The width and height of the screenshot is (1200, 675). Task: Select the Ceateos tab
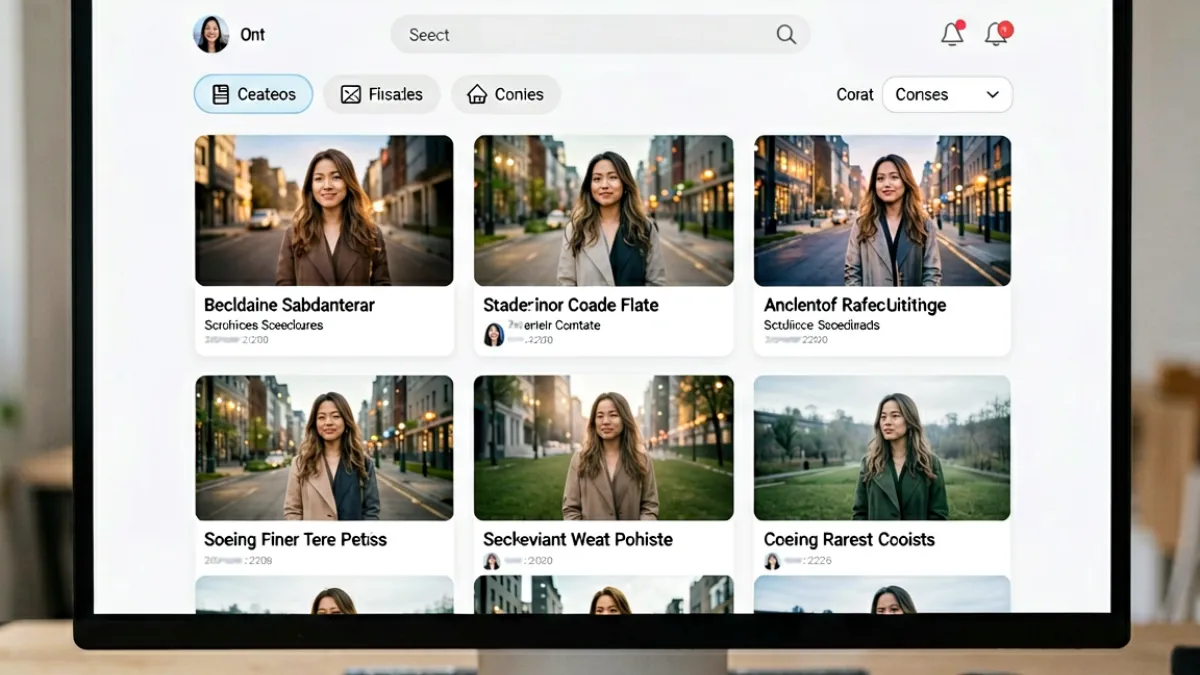tap(253, 94)
